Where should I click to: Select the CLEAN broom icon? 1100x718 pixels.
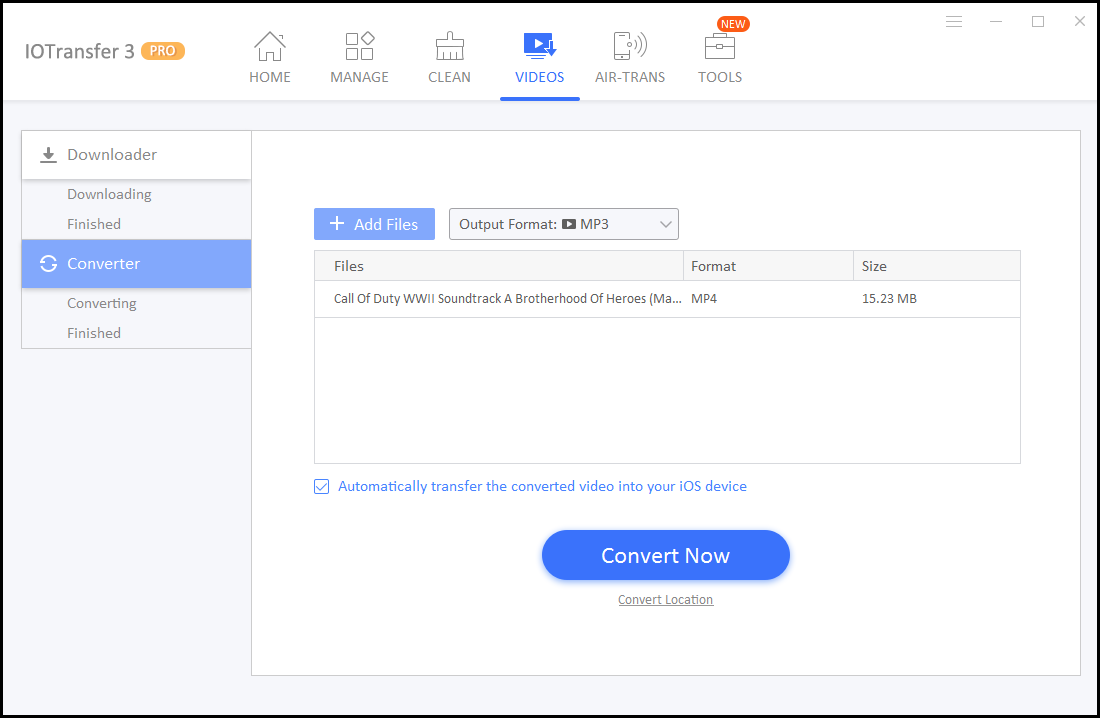click(449, 47)
